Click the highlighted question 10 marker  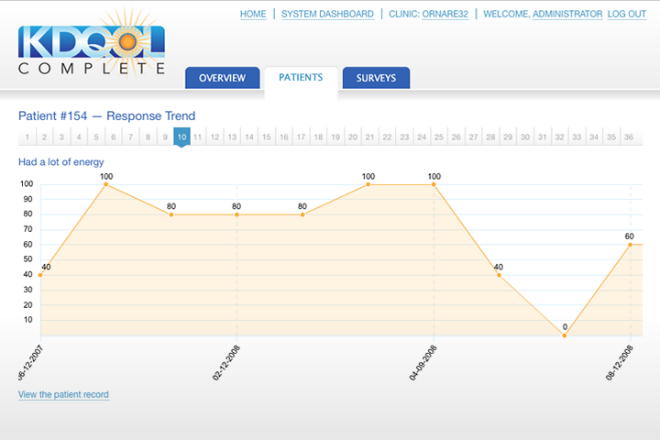[x=182, y=137]
